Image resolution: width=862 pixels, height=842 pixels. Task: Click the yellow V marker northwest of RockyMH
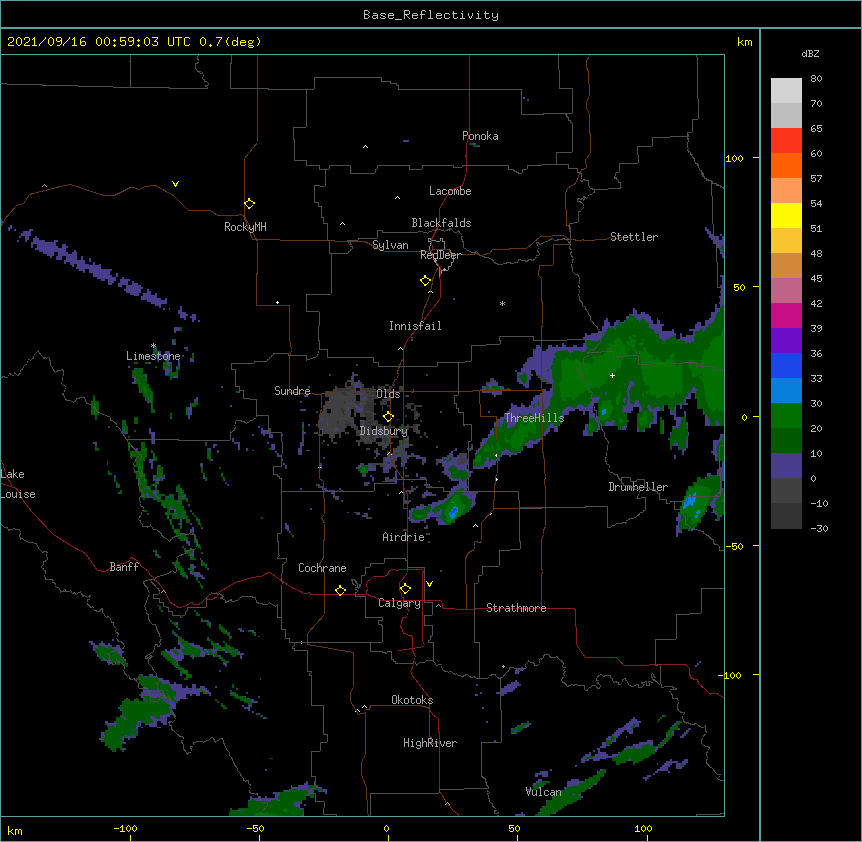coord(175,184)
